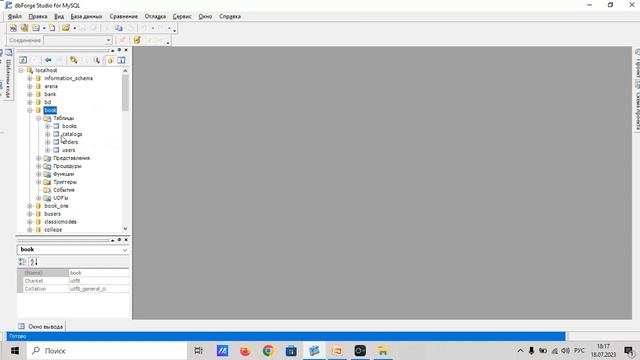
Task: Open the Сервис menu
Action: click(x=182, y=16)
